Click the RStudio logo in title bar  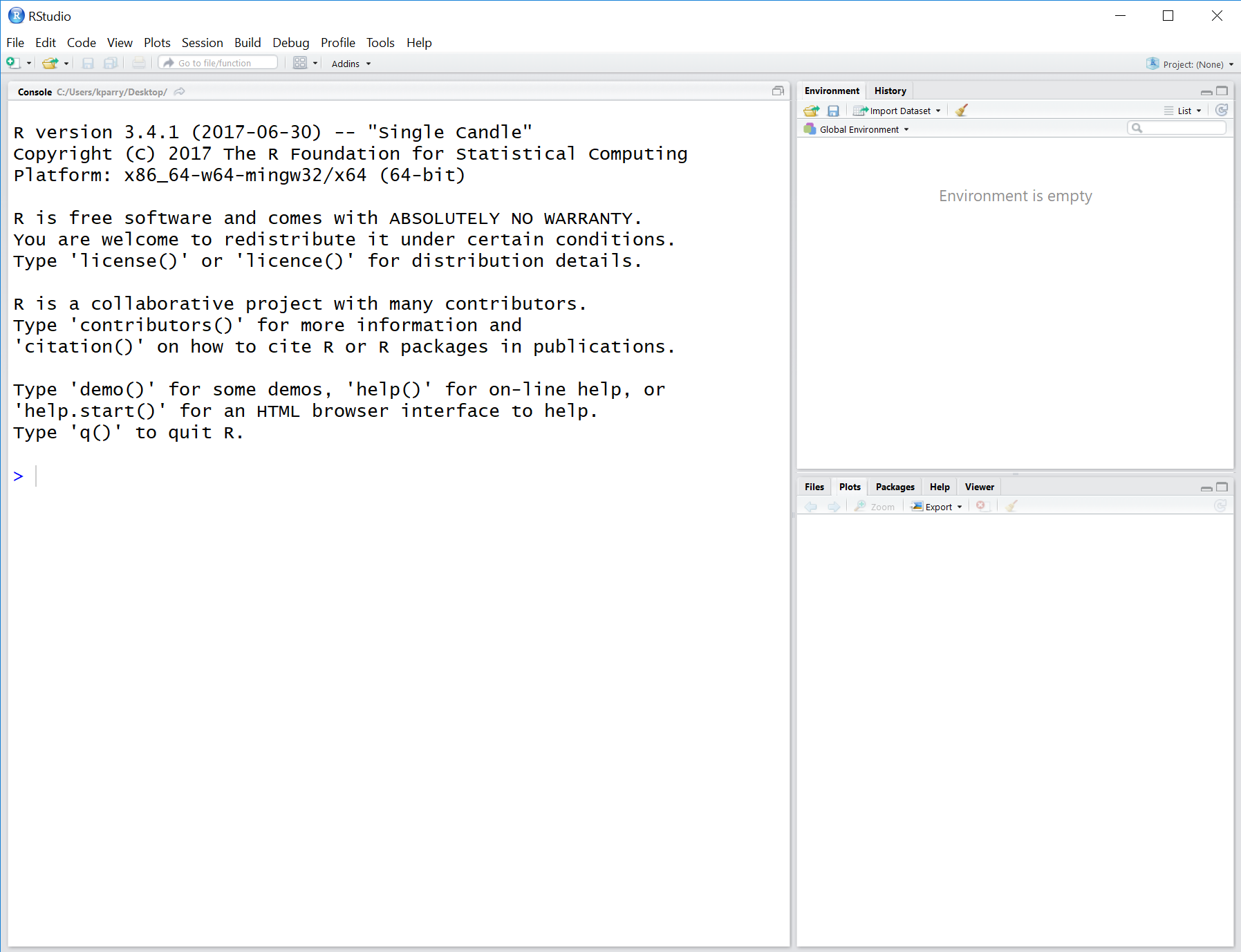pos(16,15)
